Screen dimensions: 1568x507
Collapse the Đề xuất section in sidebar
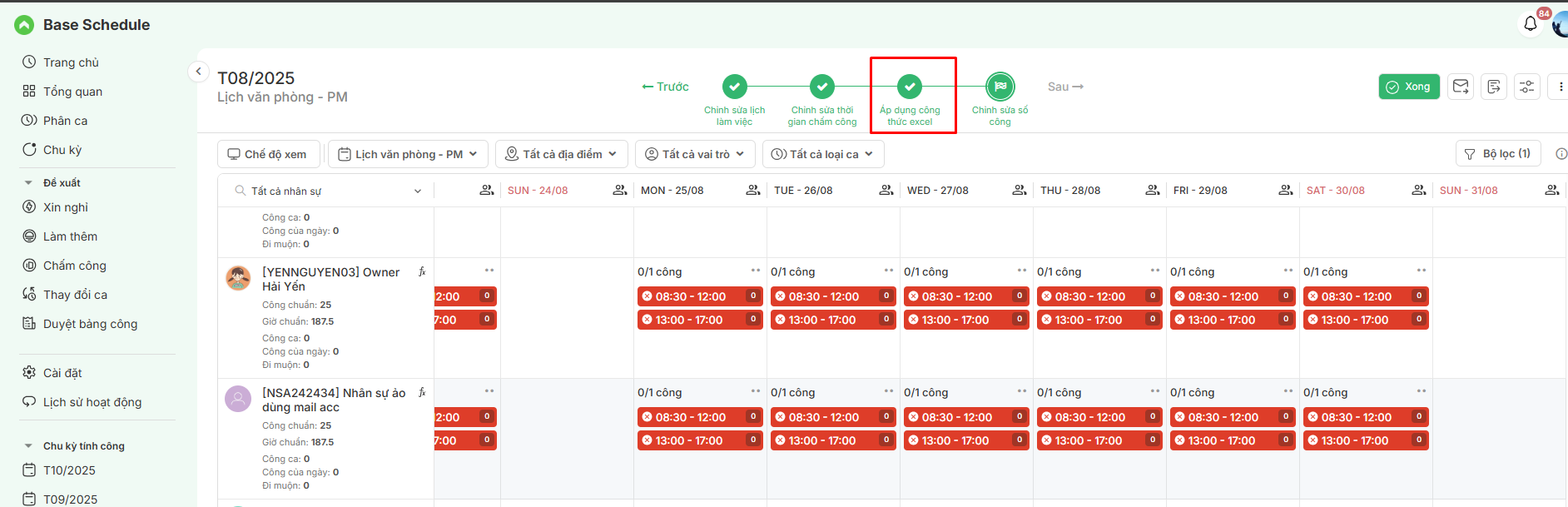coord(28,182)
